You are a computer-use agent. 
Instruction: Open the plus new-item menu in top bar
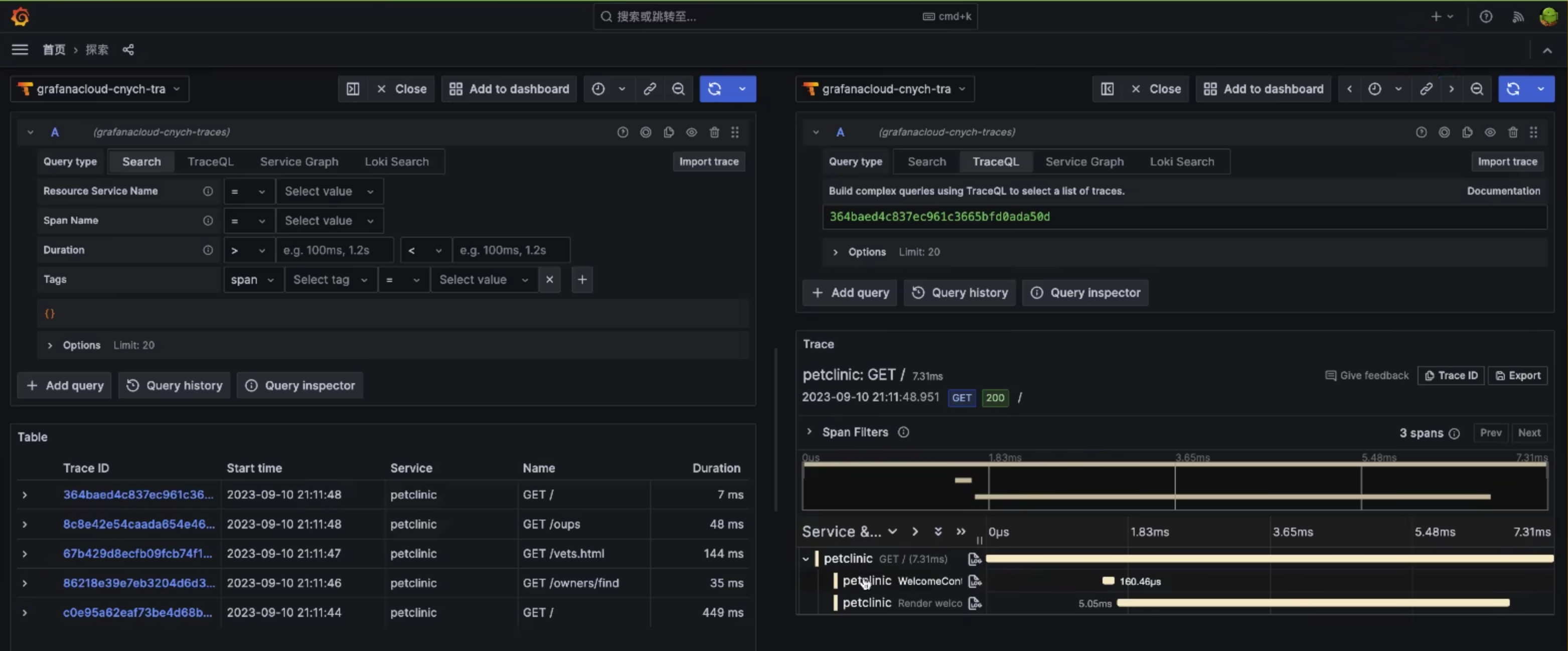coord(1442,17)
